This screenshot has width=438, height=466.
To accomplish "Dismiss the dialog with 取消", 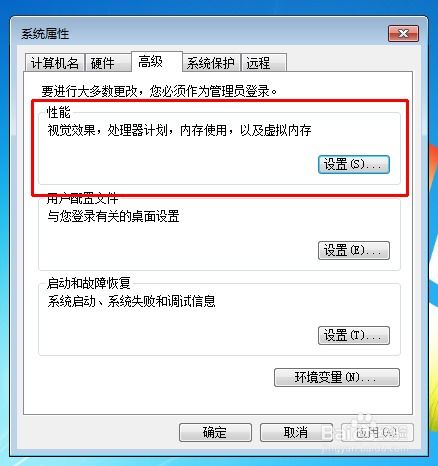I will (296, 433).
